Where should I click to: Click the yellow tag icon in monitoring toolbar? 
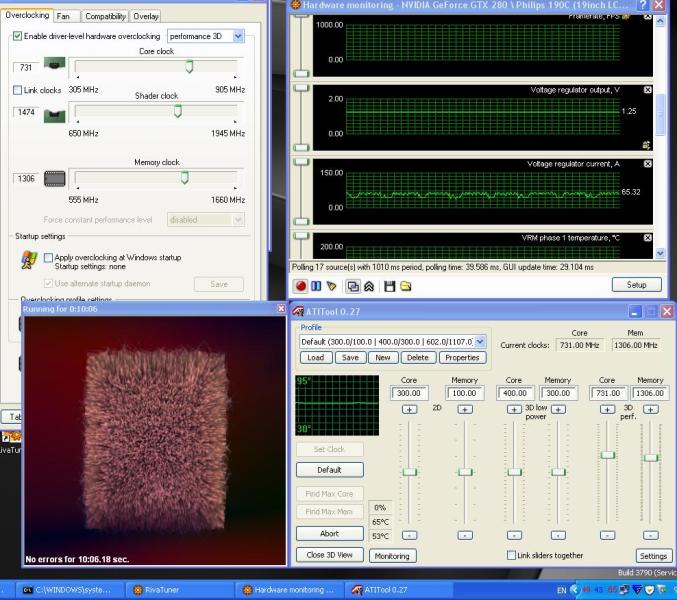coord(331,286)
